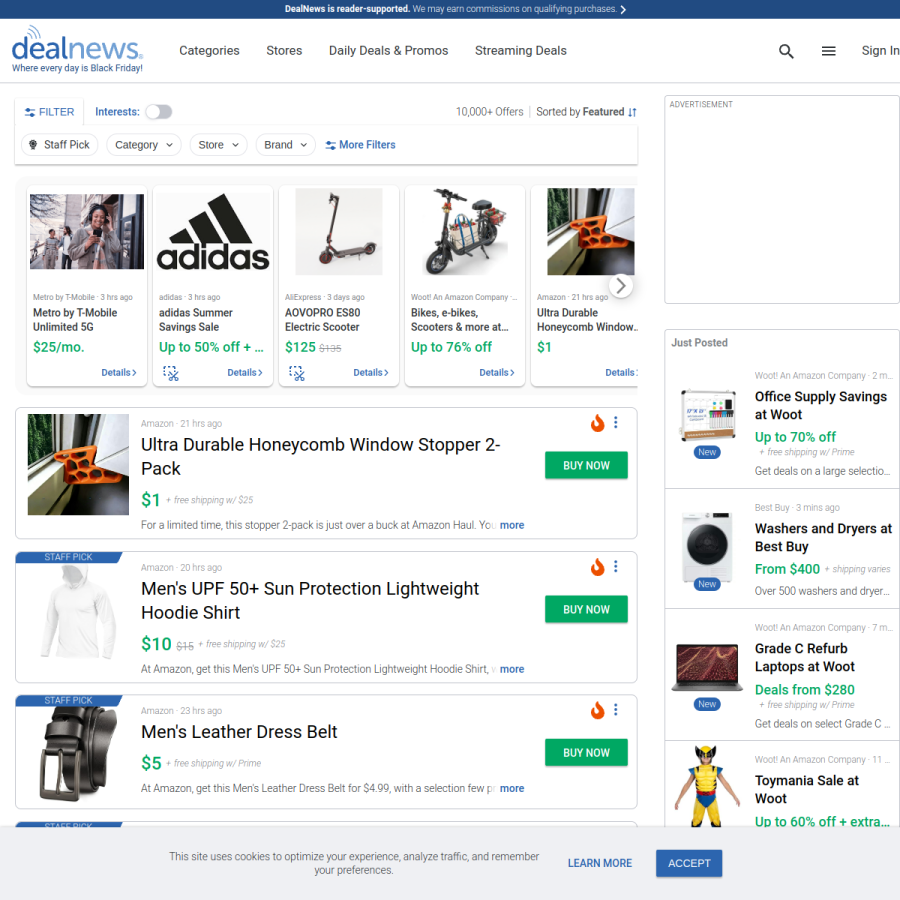Open the Categories menu
The height and width of the screenshot is (900, 900).
pyautogui.click(x=210, y=51)
